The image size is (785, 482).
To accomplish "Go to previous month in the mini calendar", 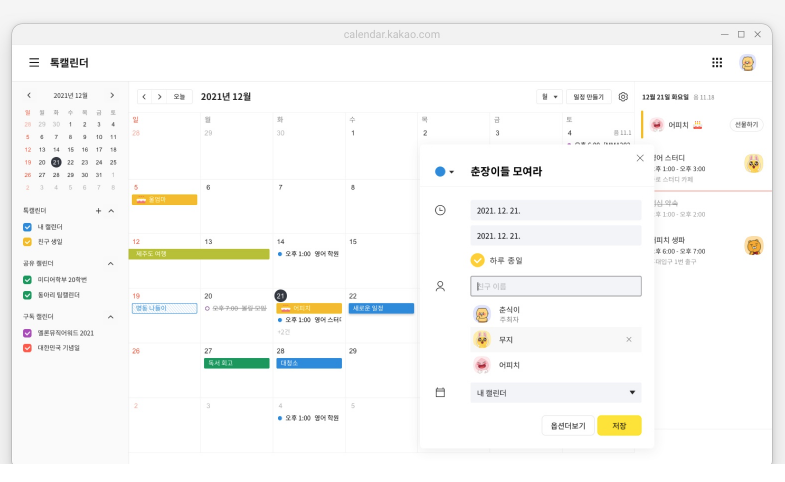I will click(29, 95).
